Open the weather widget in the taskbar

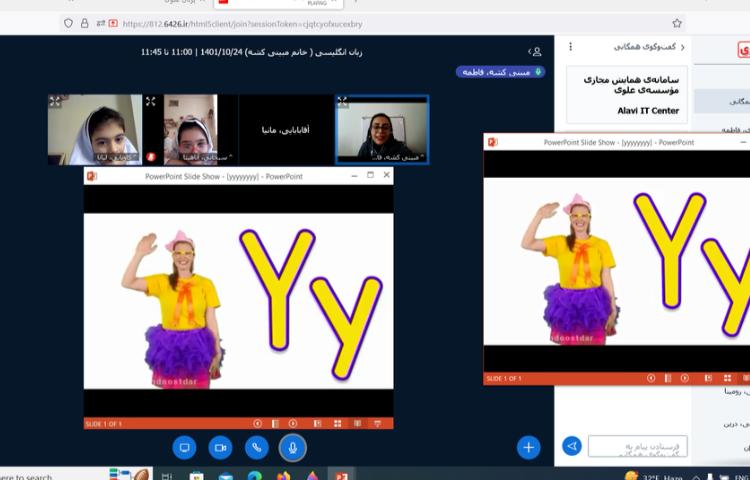click(655, 476)
